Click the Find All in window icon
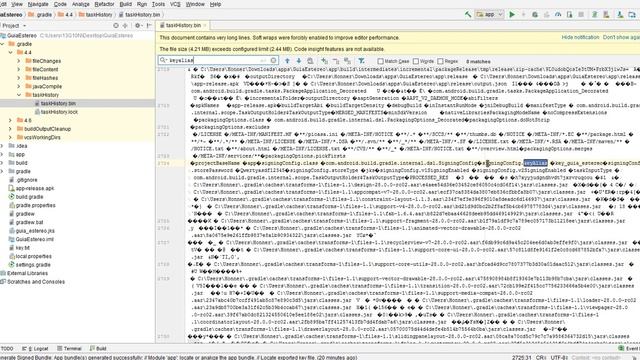 310,60
